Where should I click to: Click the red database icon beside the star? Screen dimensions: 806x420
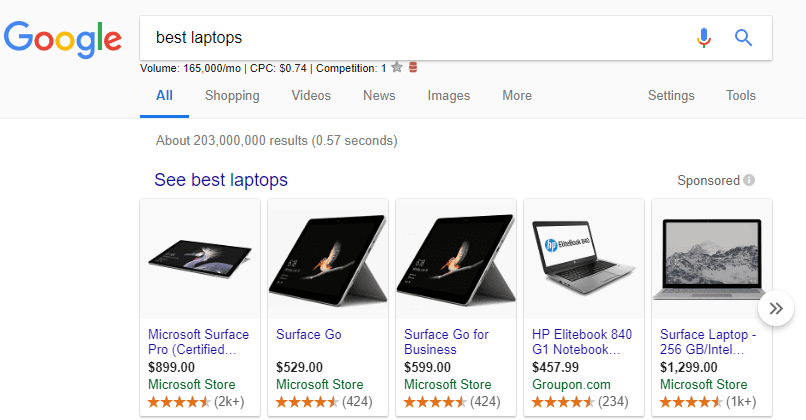(x=413, y=68)
